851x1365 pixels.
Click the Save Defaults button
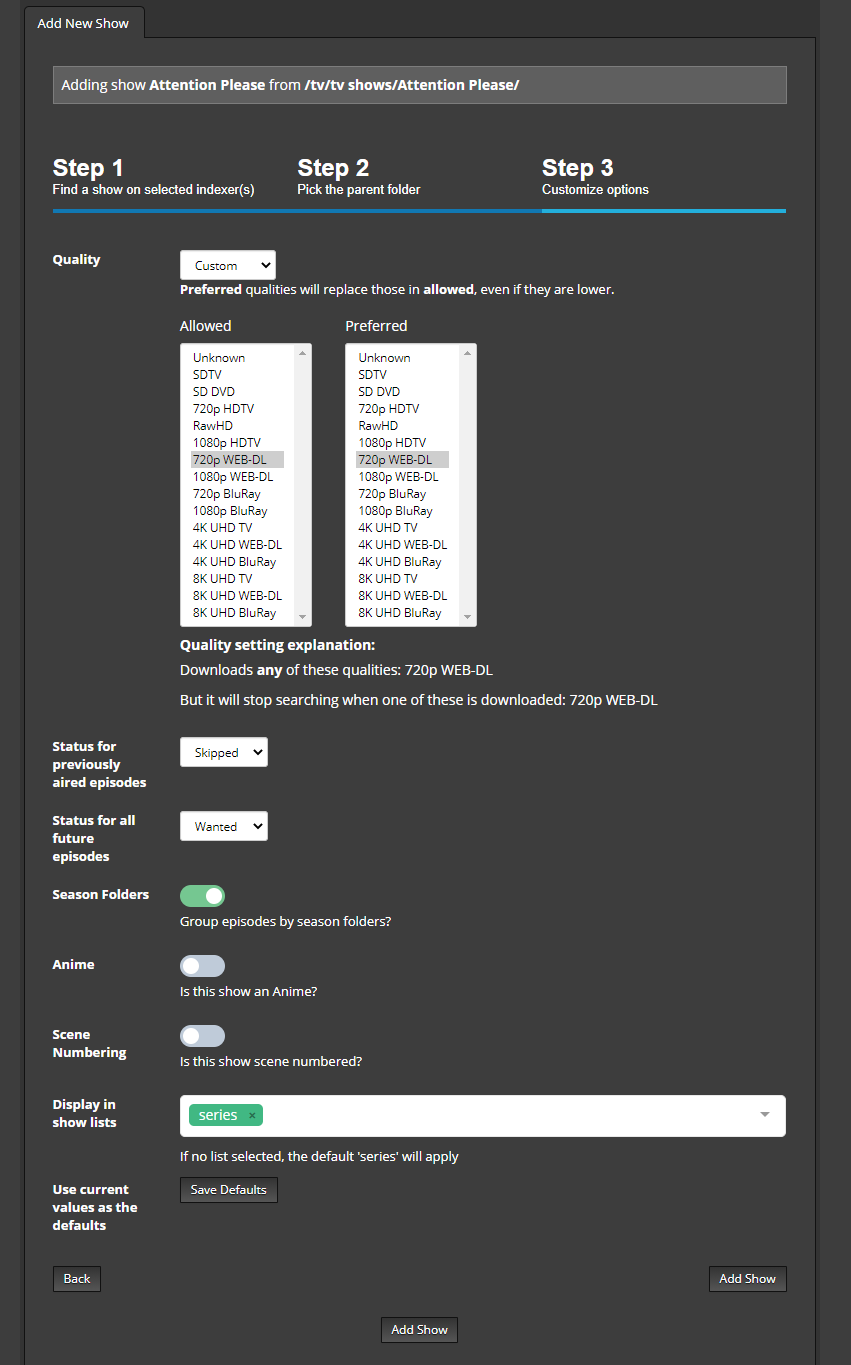[x=228, y=1189]
